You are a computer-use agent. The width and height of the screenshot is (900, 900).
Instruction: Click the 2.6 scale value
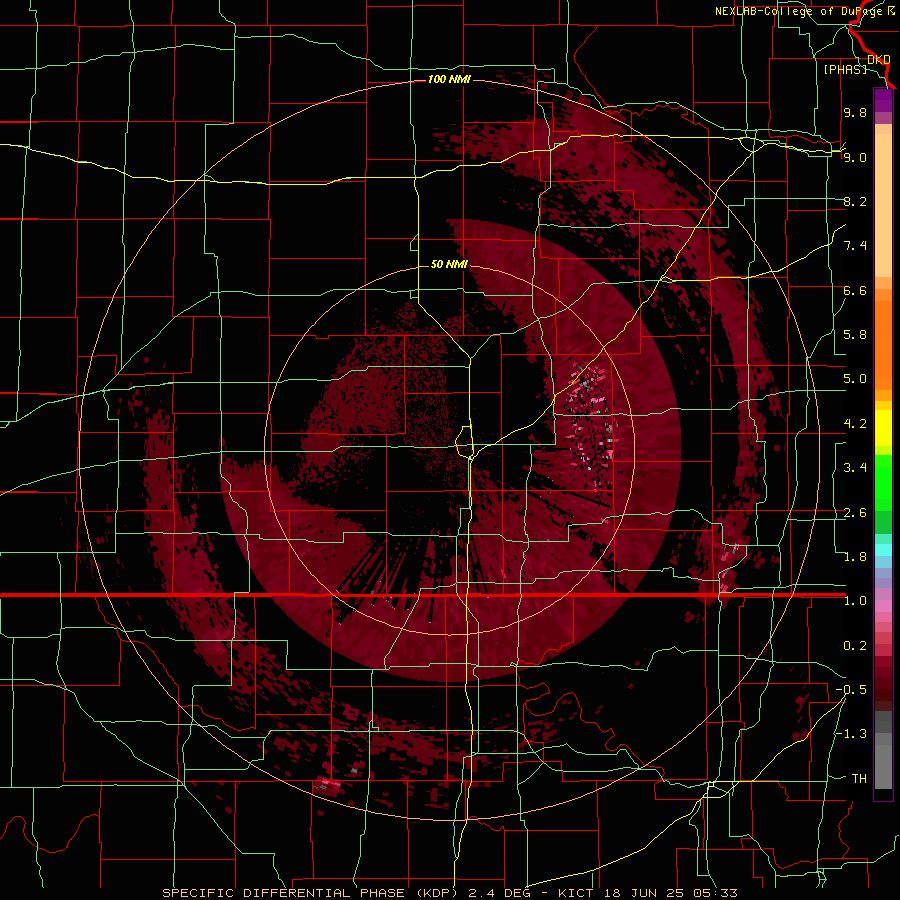click(x=855, y=513)
